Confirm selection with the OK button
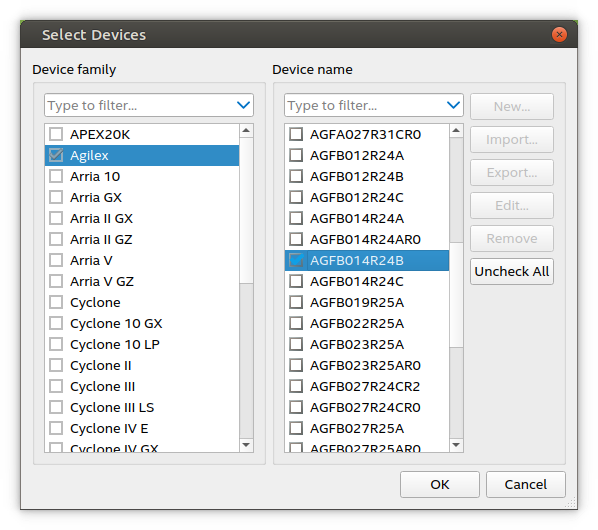Image resolution: width=598 pixels, height=530 pixels. (x=439, y=484)
